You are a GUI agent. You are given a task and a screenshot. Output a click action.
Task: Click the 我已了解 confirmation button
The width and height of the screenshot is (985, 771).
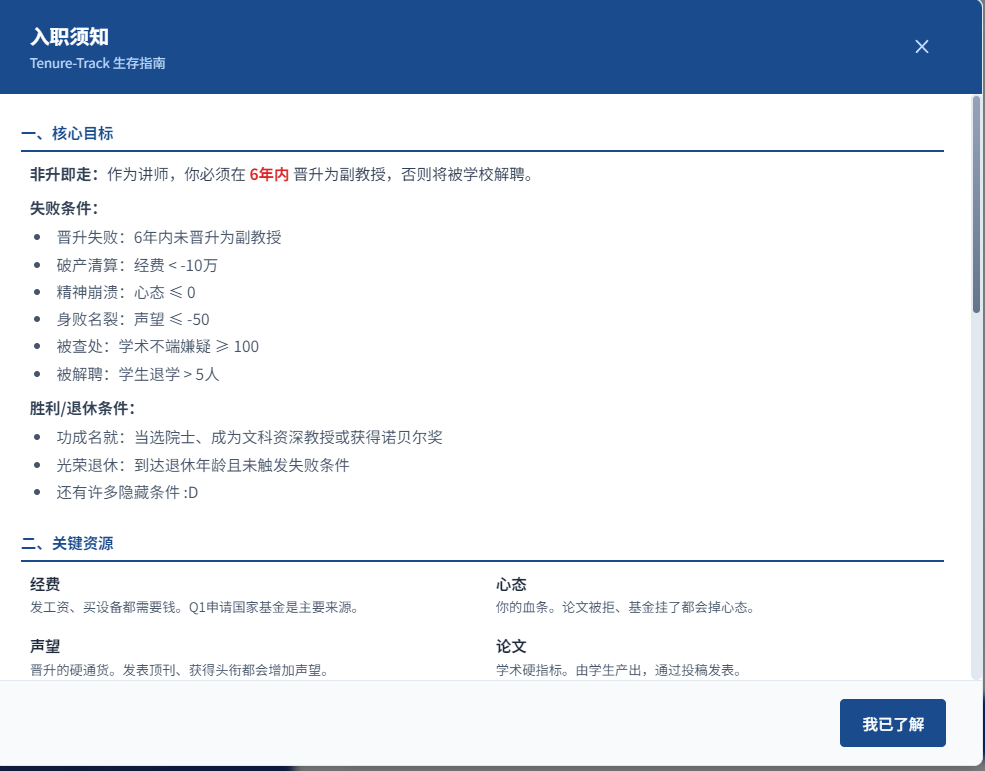coord(891,722)
